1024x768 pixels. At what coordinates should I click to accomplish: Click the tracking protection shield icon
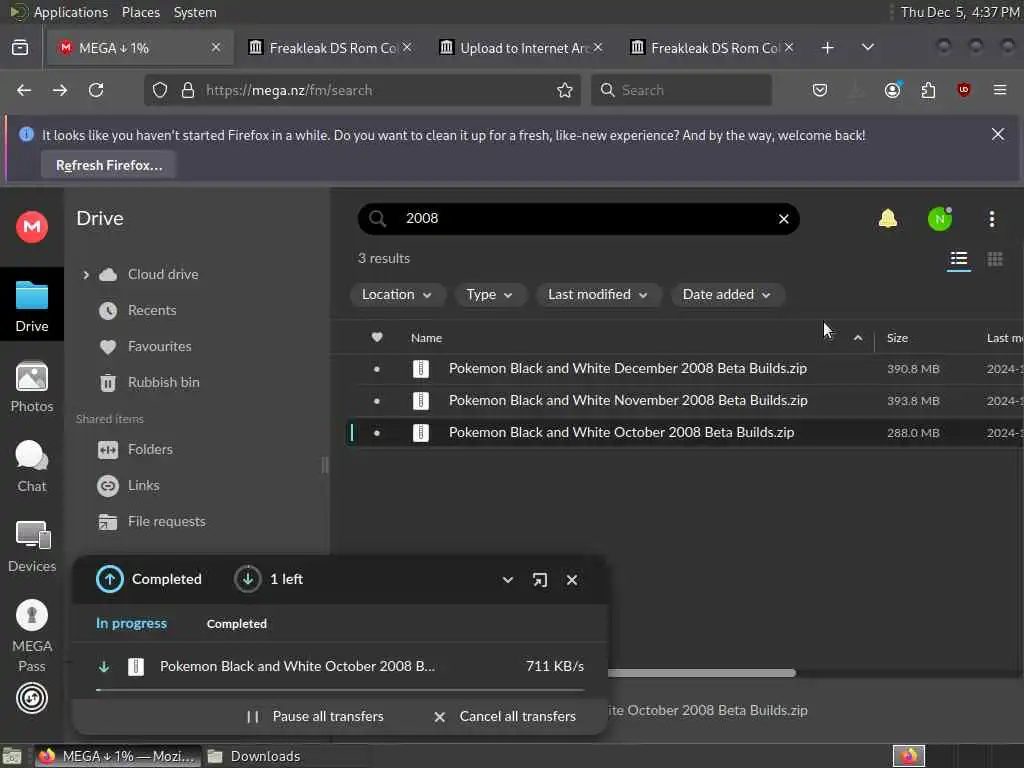coord(159,90)
